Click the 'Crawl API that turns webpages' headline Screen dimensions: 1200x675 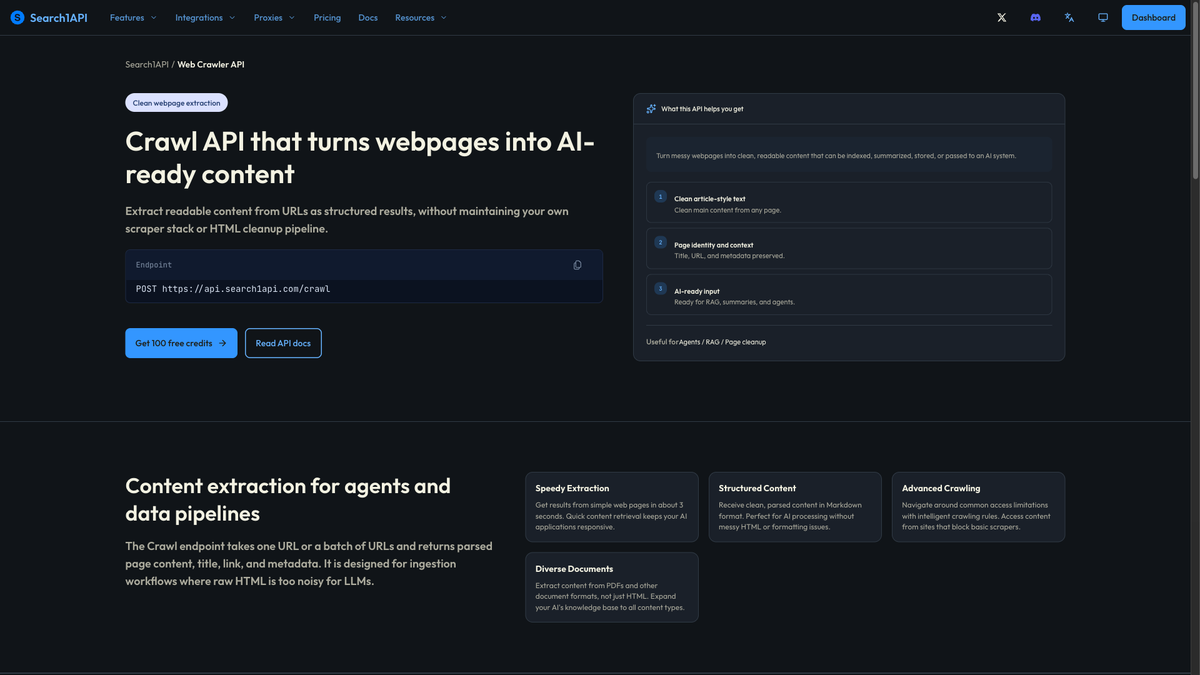360,157
